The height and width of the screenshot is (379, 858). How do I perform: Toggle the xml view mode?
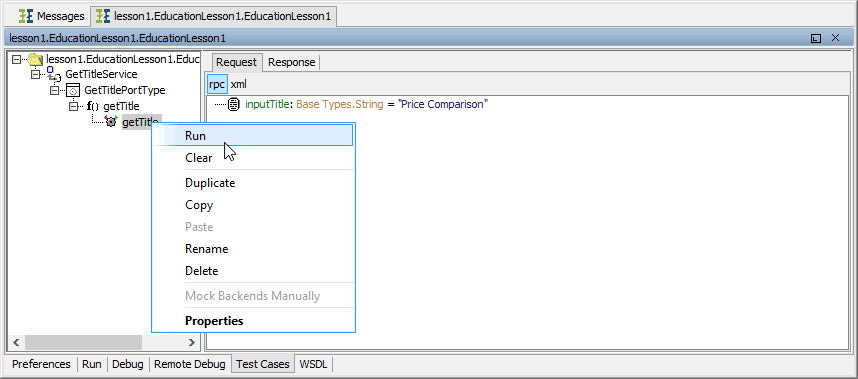point(239,85)
